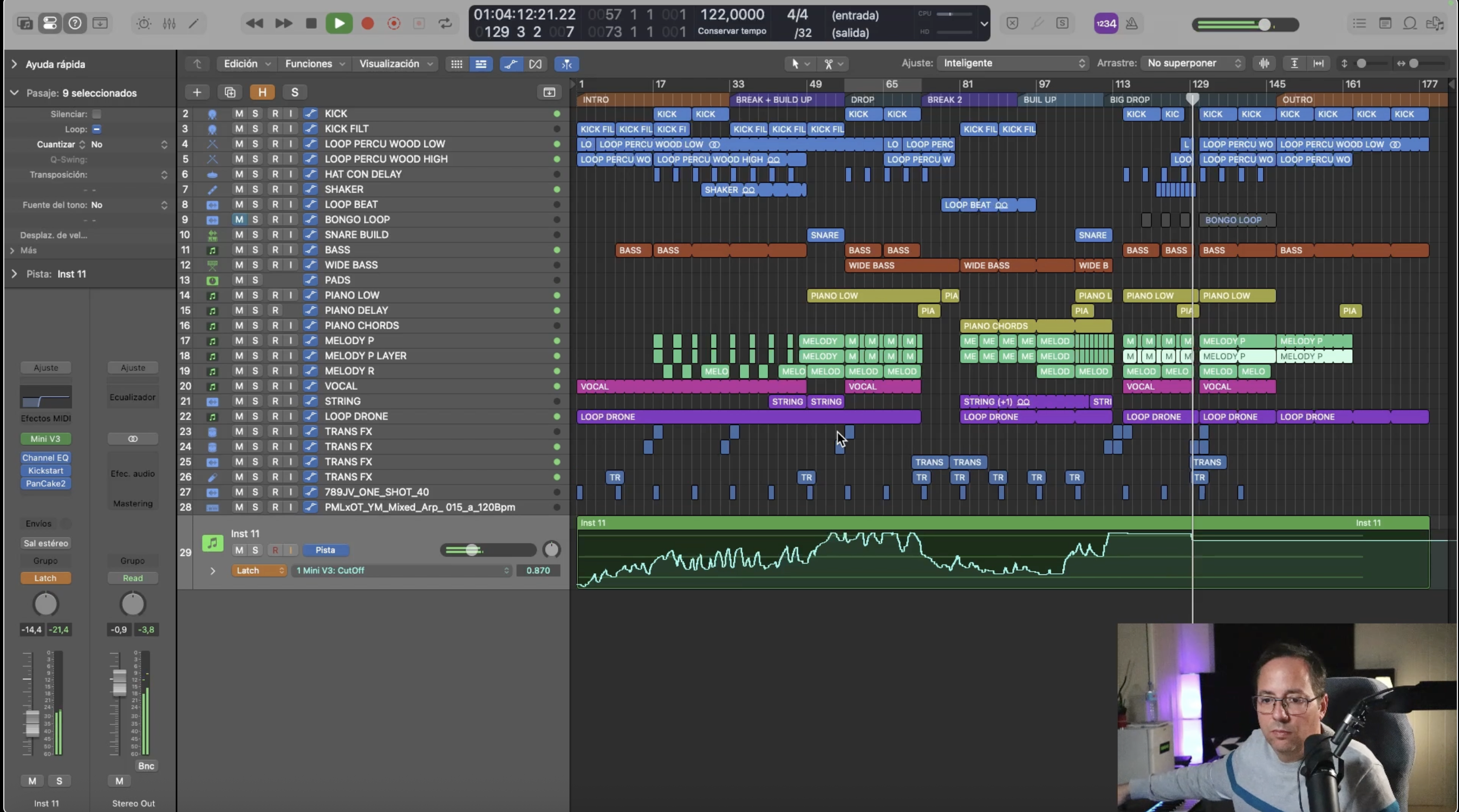Click the metronome icon
1459x812 pixels.
(1132, 23)
